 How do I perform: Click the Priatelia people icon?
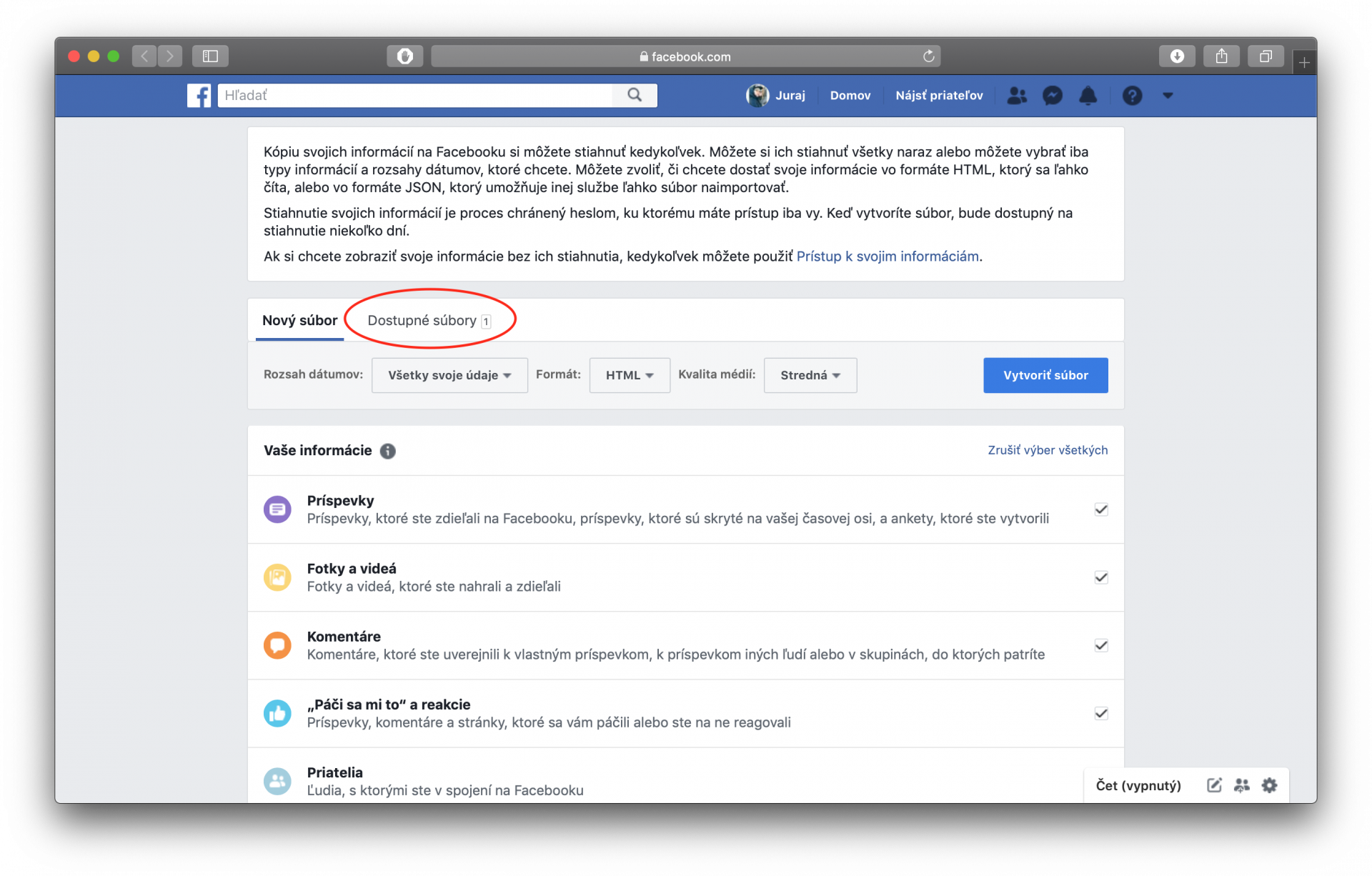(x=277, y=781)
